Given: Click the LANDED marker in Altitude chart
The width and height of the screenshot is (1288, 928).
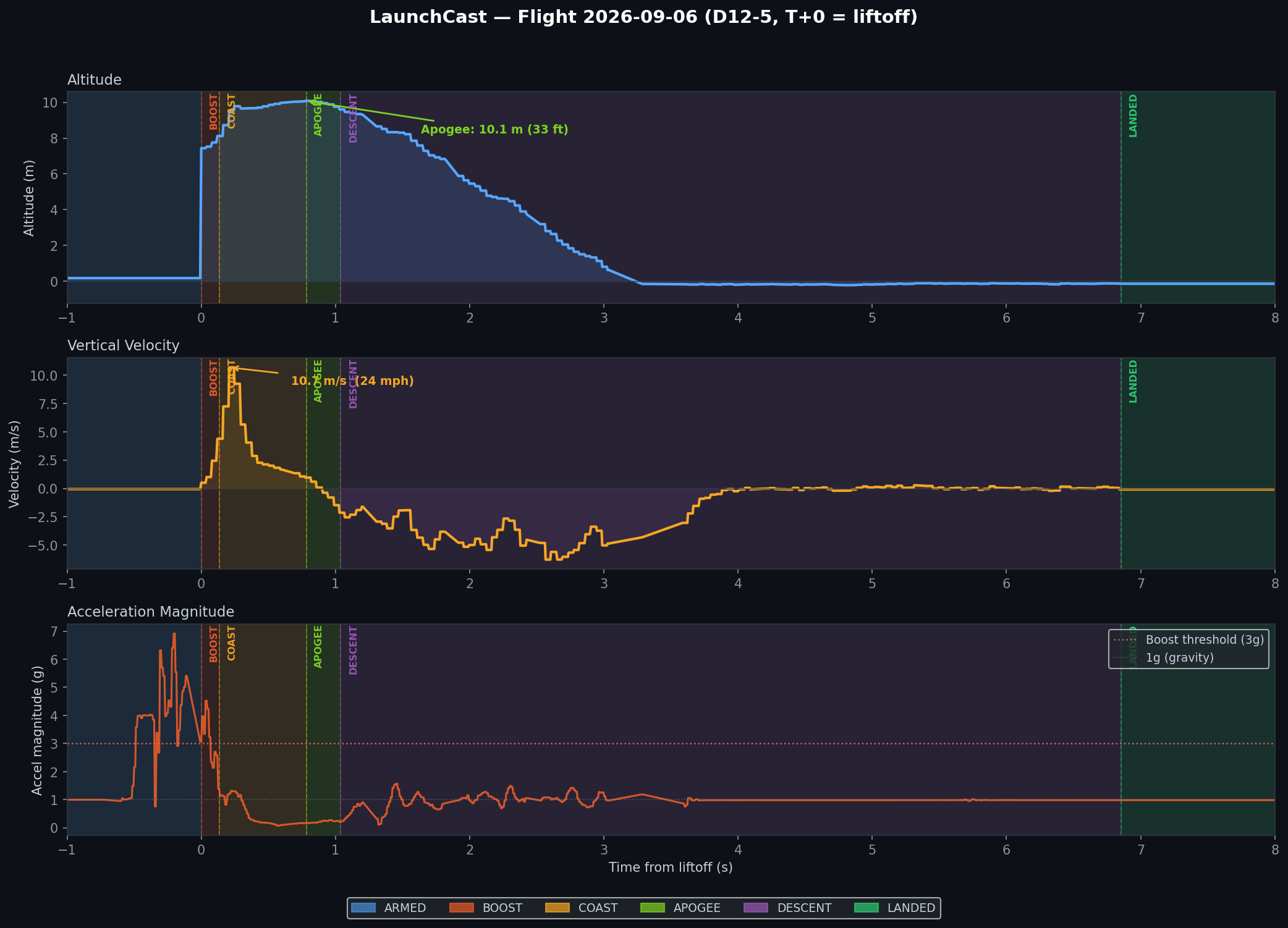Looking at the screenshot, I should tap(1133, 116).
